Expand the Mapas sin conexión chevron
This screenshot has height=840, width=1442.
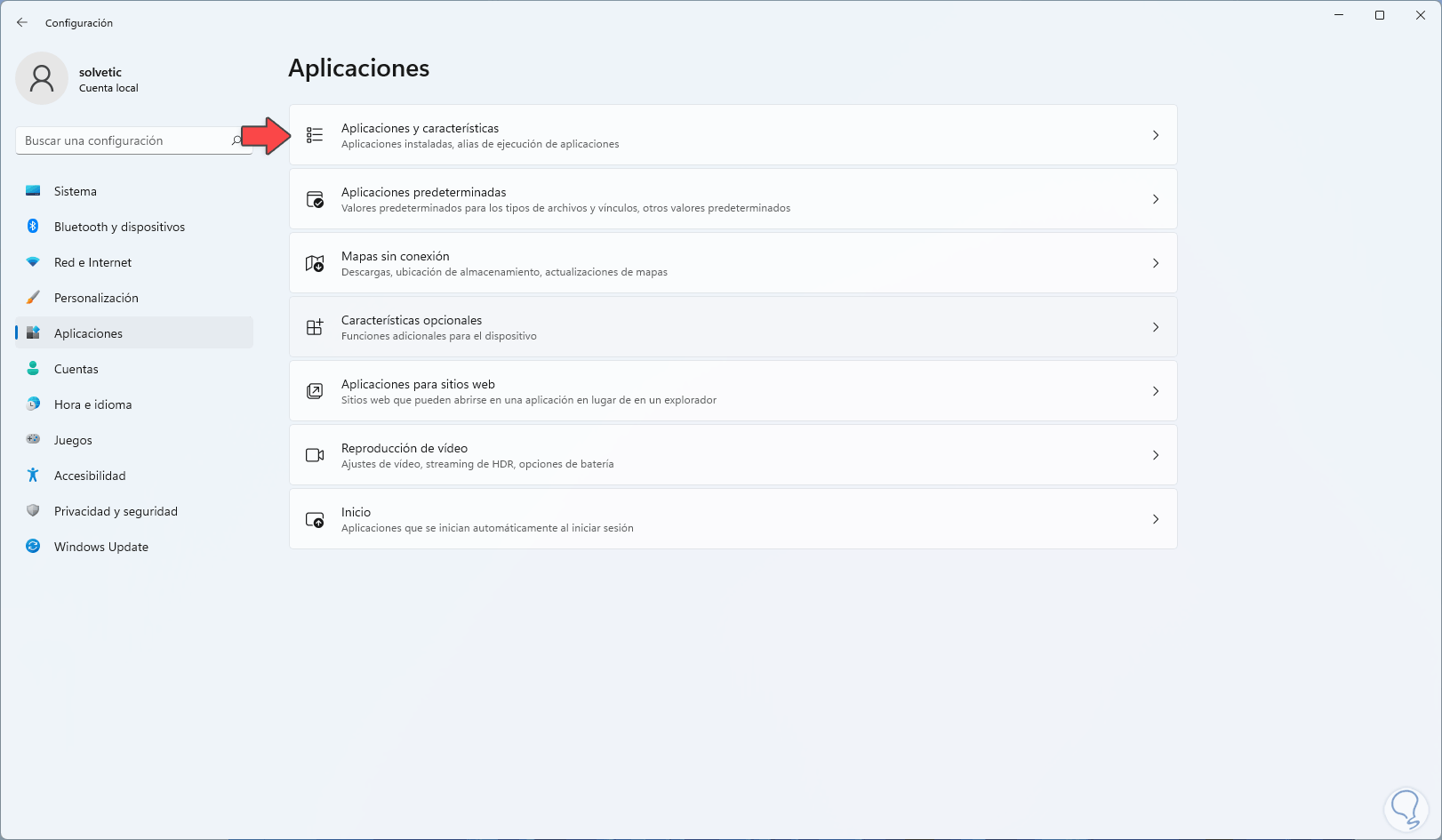(x=1156, y=263)
